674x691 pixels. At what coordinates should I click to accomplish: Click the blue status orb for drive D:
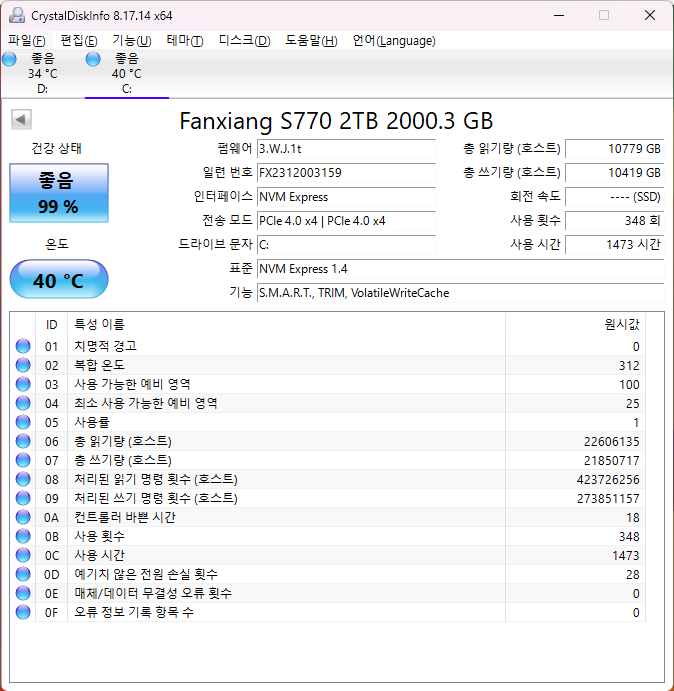tap(9, 59)
